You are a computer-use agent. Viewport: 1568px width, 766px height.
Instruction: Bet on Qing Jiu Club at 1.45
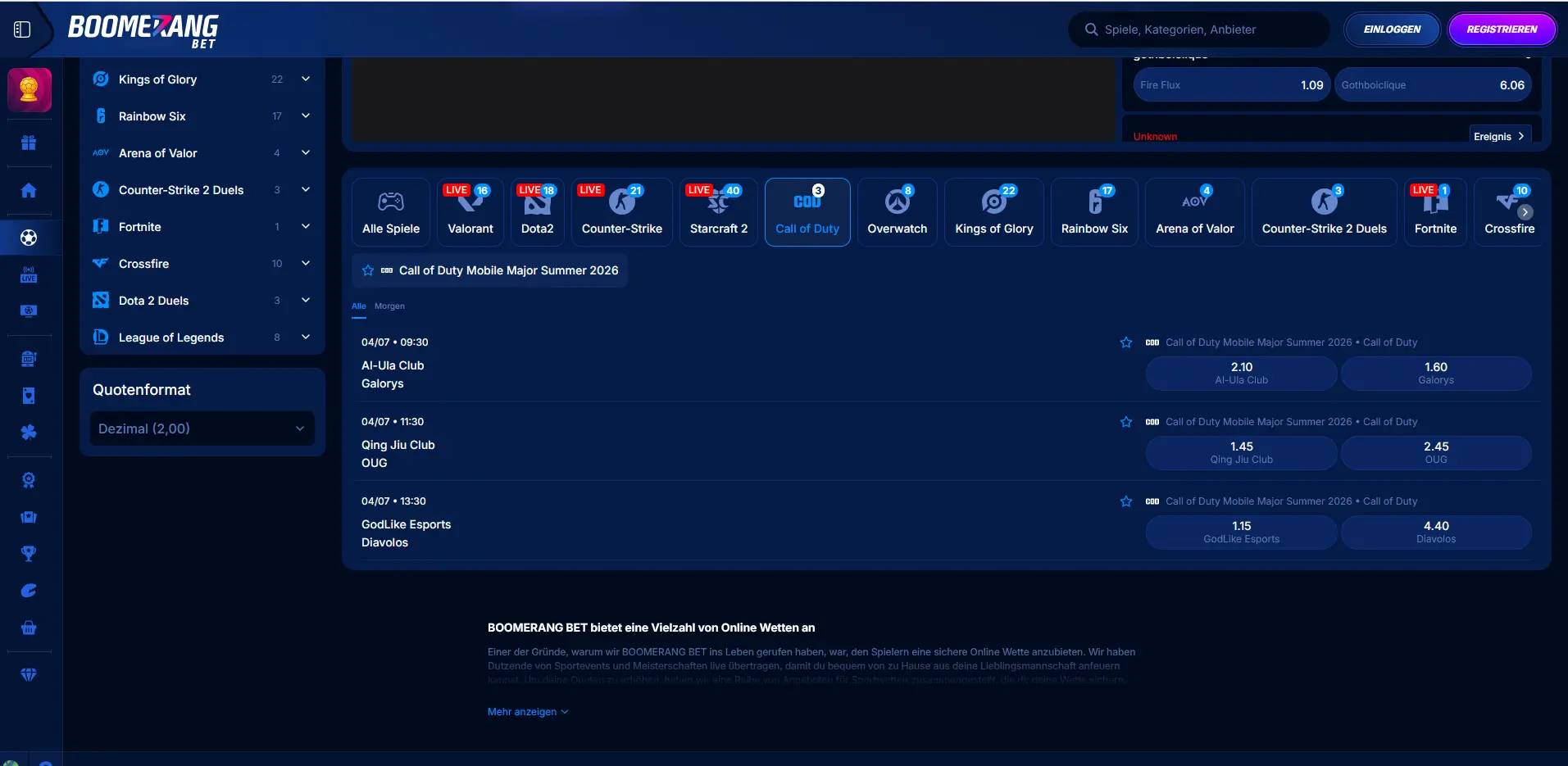point(1242,453)
